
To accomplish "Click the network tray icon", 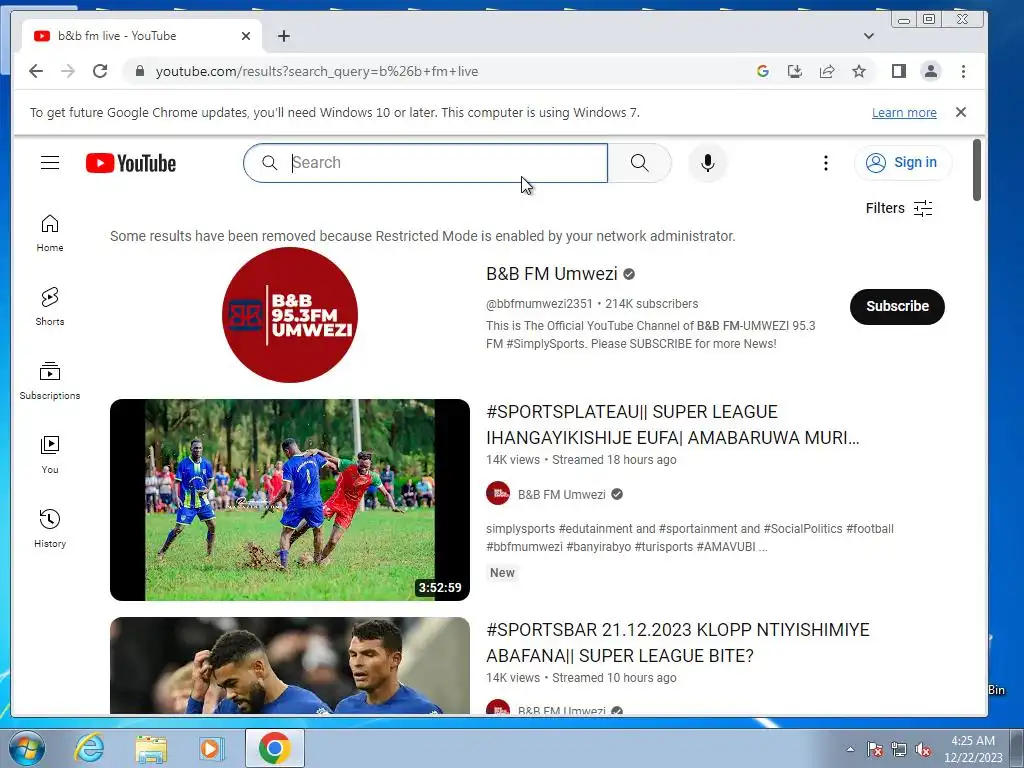I will [899, 750].
